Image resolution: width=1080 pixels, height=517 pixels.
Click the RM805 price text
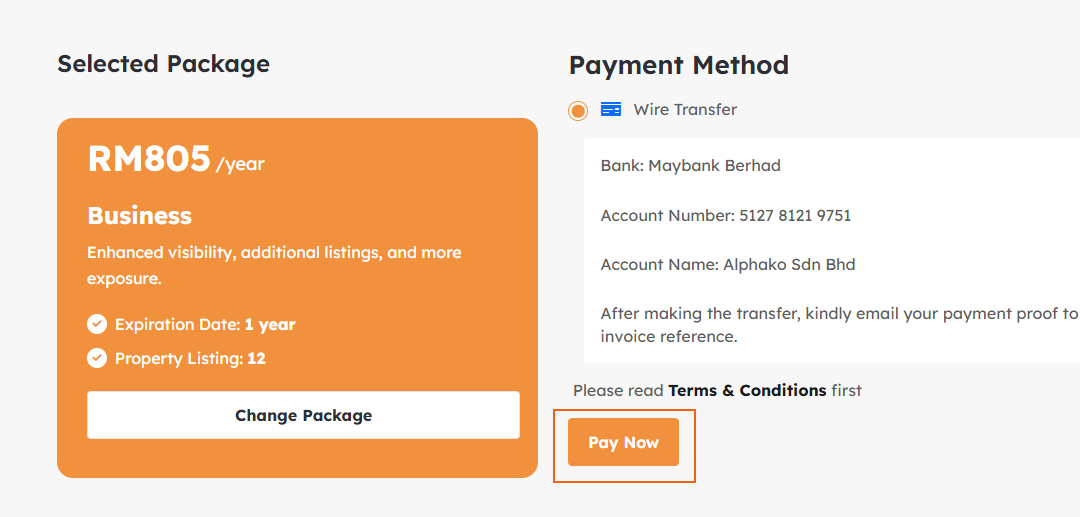pos(149,159)
